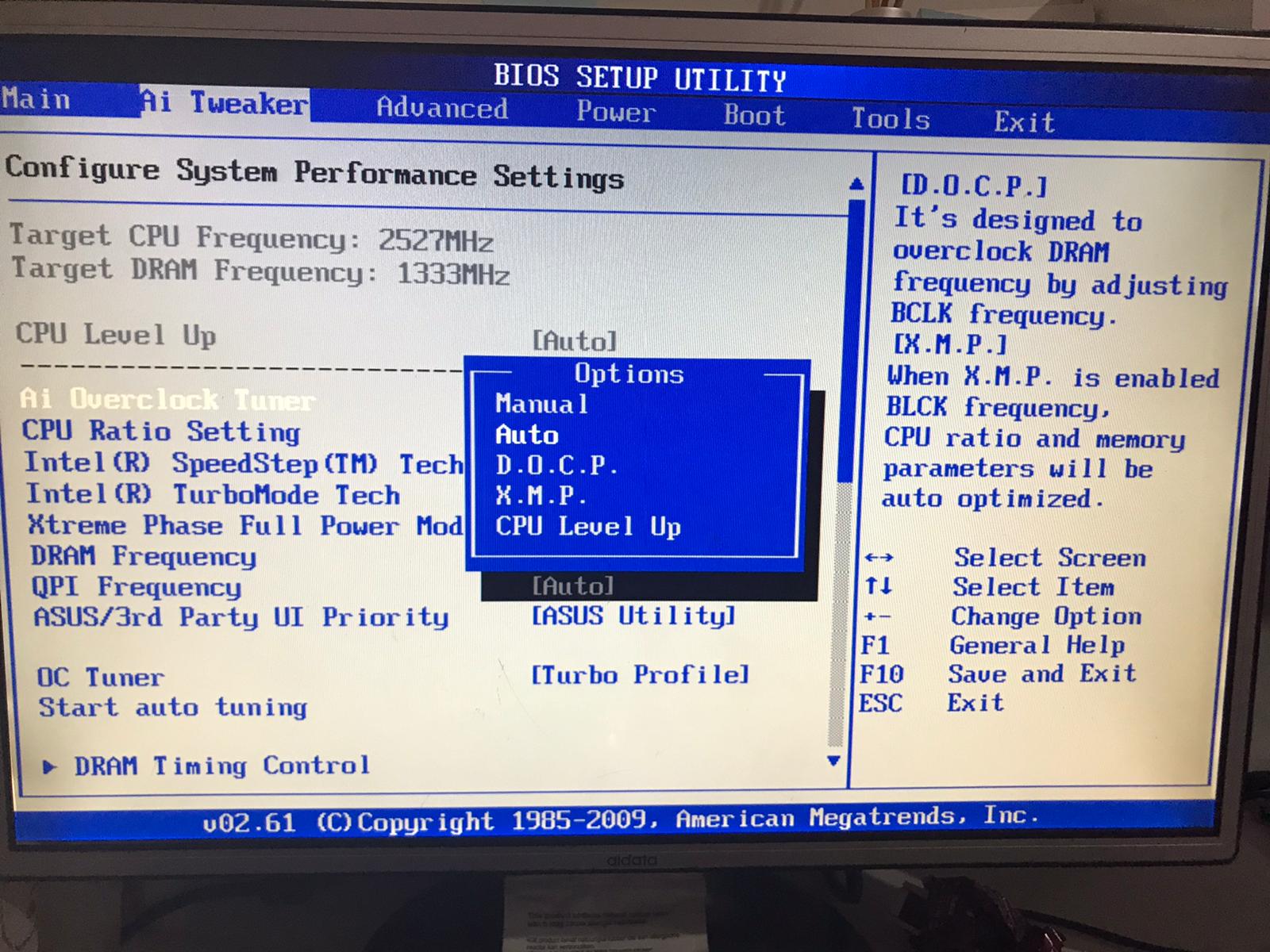Viewport: 1270px width, 952px height.
Task: Click Start auto tuning
Action: pos(173,707)
